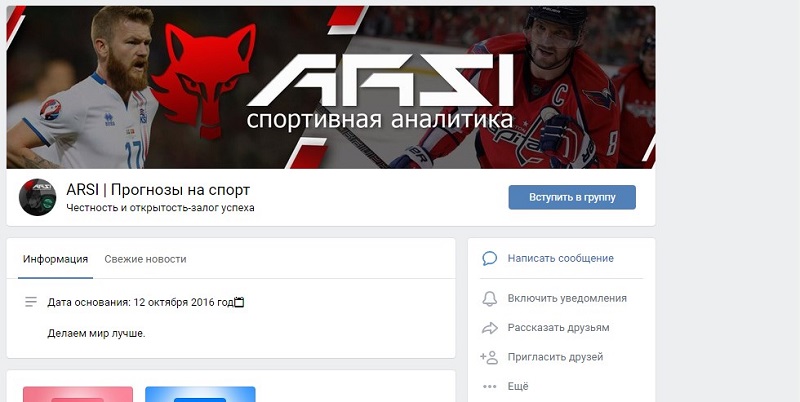Click the ARSI group avatar
The width and height of the screenshot is (800, 402).
click(x=38, y=197)
